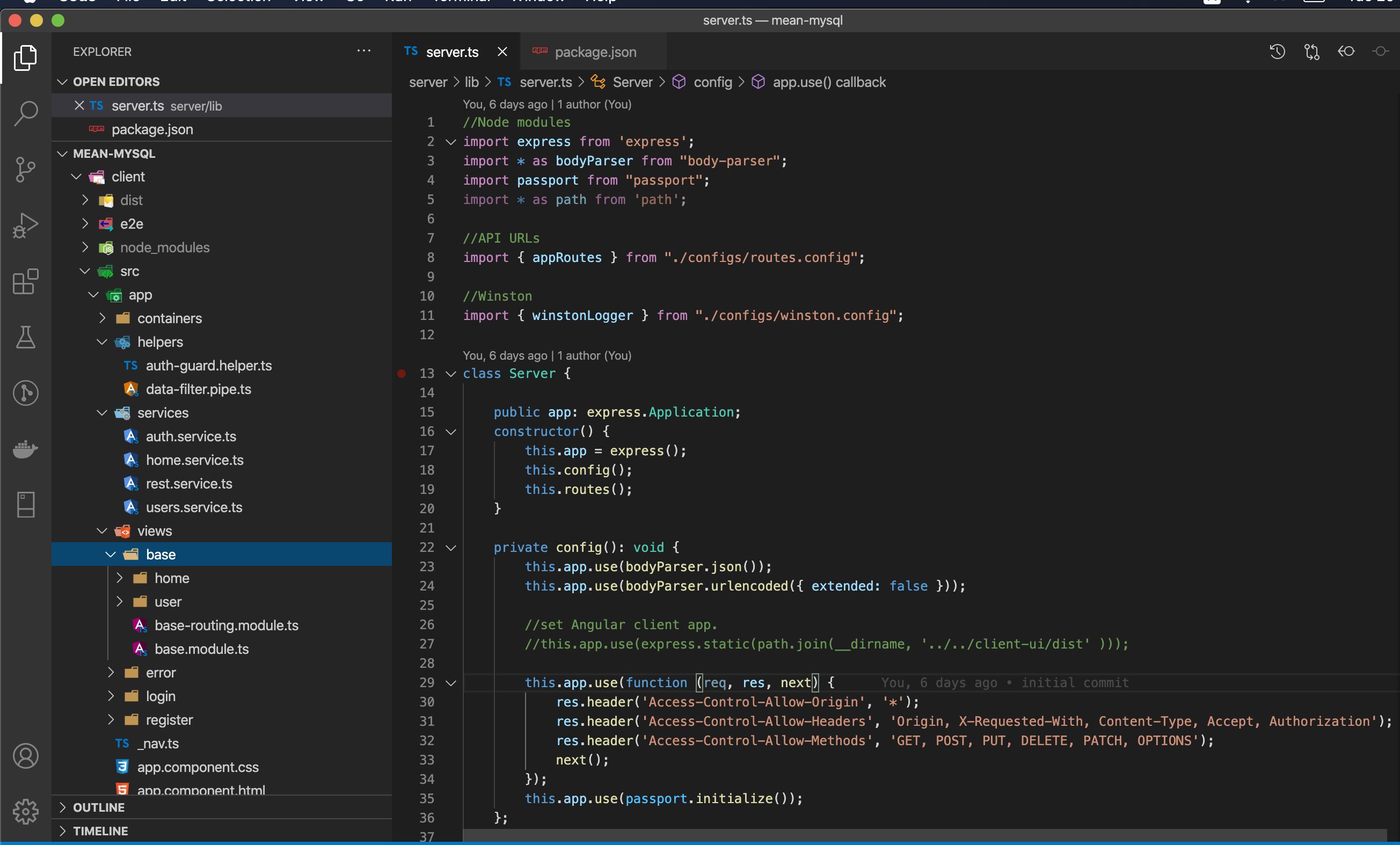The height and width of the screenshot is (845, 1400).
Task: Switch to the package.json tab
Action: coord(595,52)
